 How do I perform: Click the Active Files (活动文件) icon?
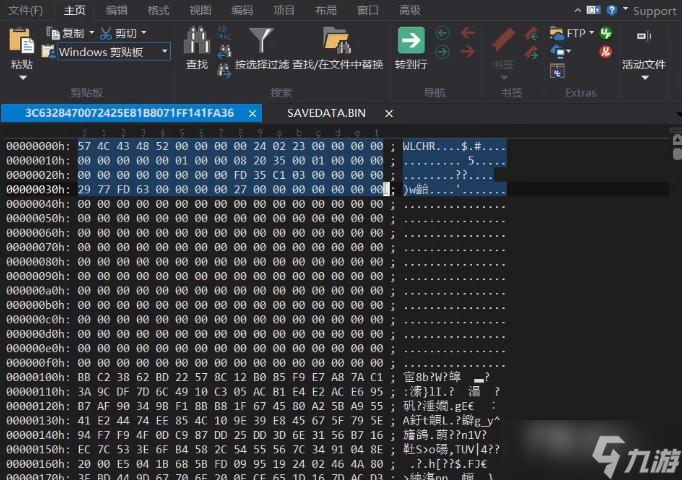click(x=641, y=40)
